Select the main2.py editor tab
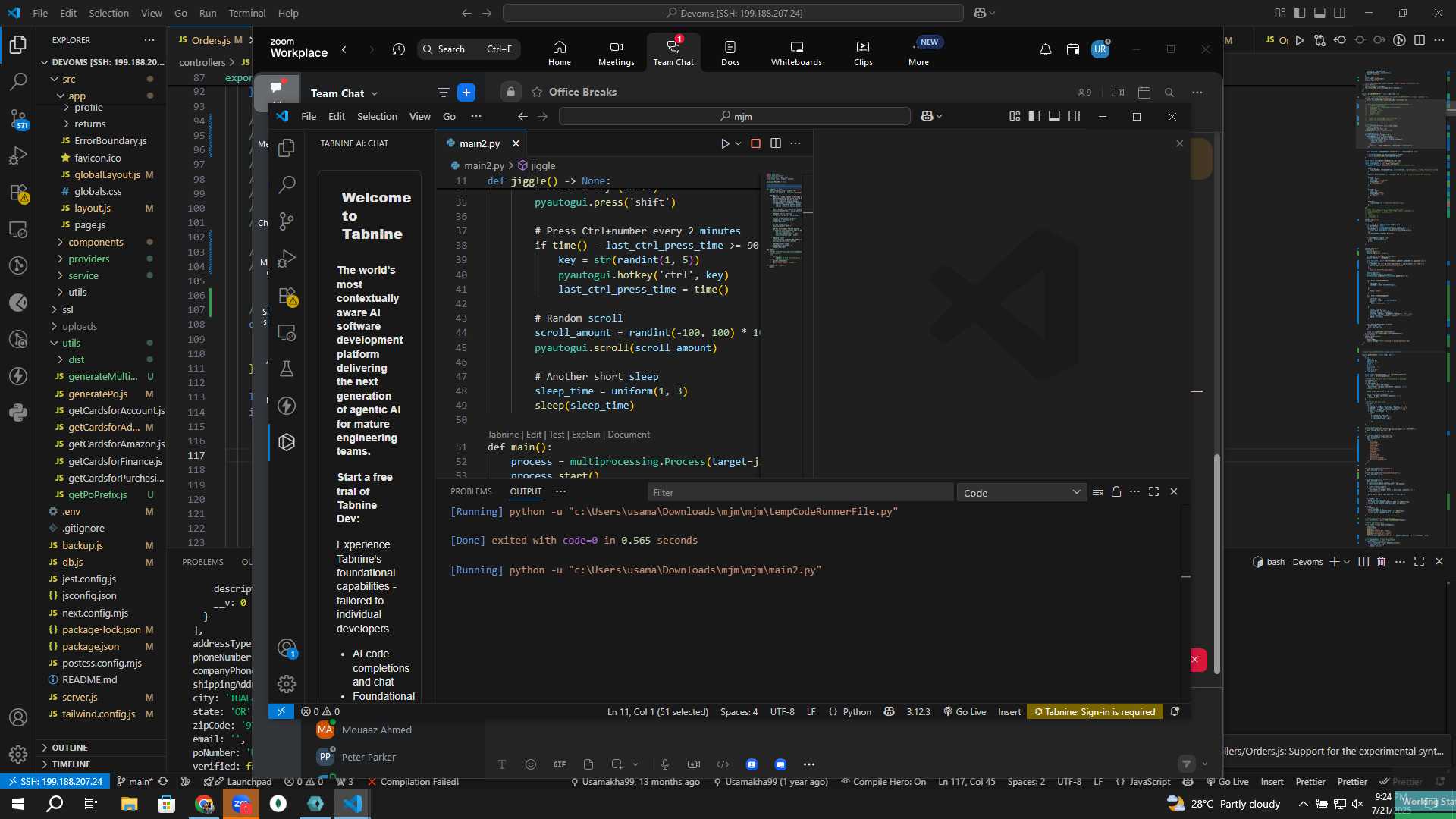Viewport: 1456px width, 819px height. [479, 143]
